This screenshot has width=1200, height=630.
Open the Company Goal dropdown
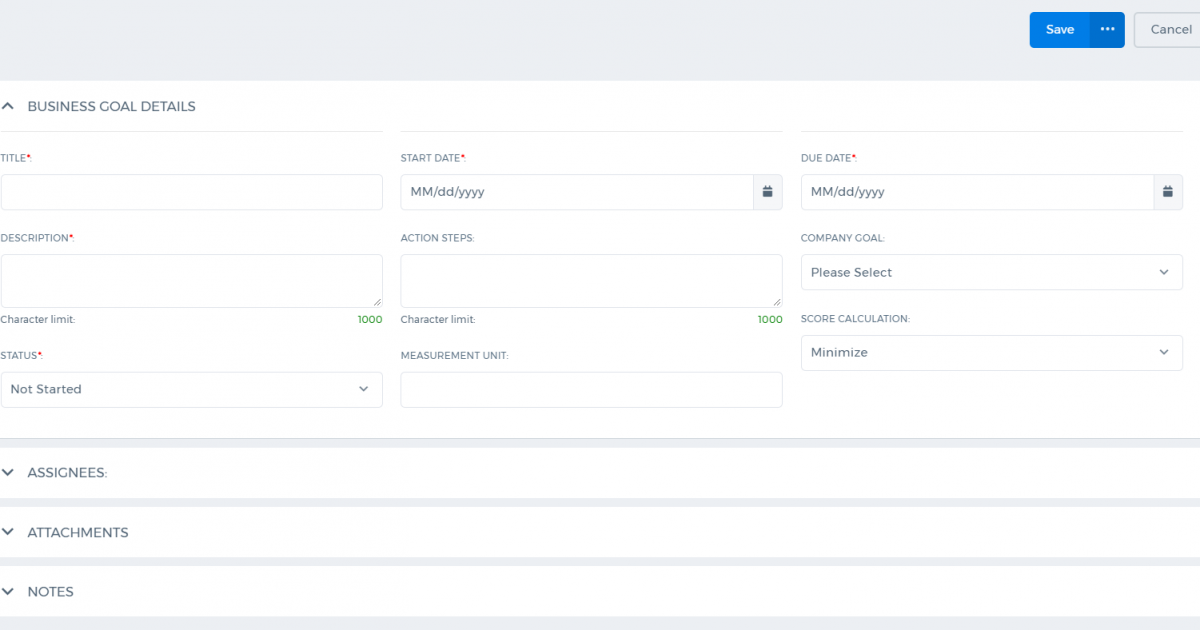click(992, 272)
